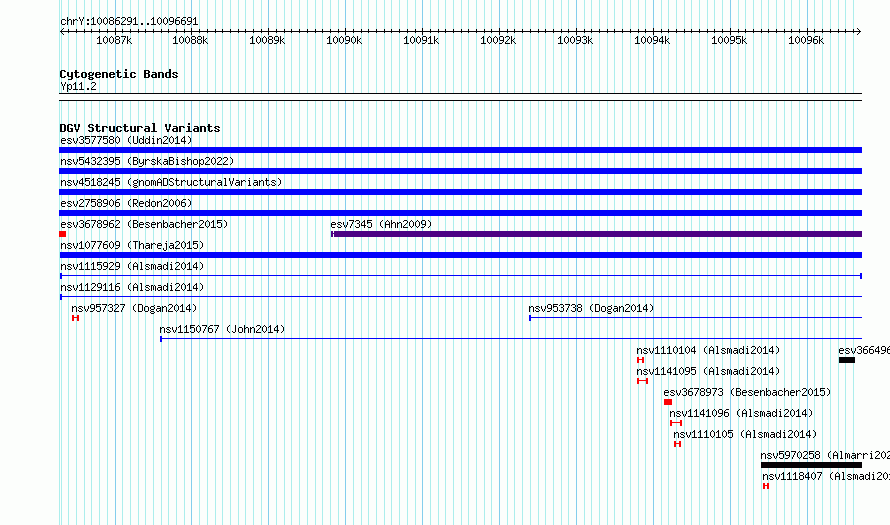This screenshot has height=525, width=890.
Task: Click the DGV Structural Variants track title
Action: pyautogui.click(x=140, y=128)
